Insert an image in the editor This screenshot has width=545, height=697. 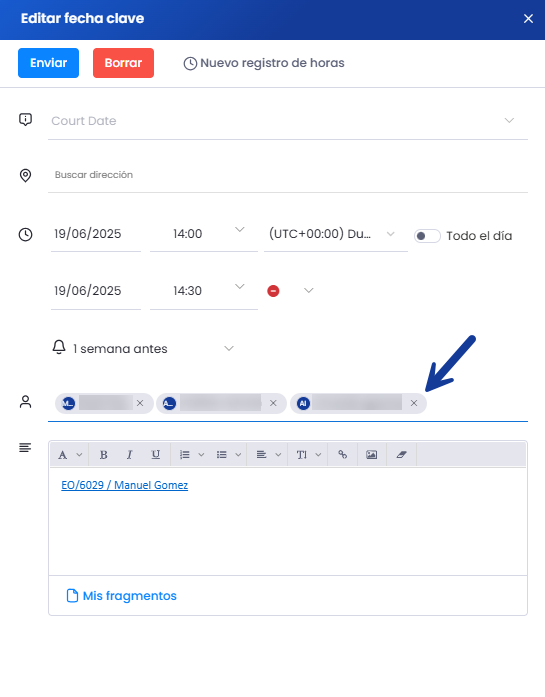pos(372,455)
